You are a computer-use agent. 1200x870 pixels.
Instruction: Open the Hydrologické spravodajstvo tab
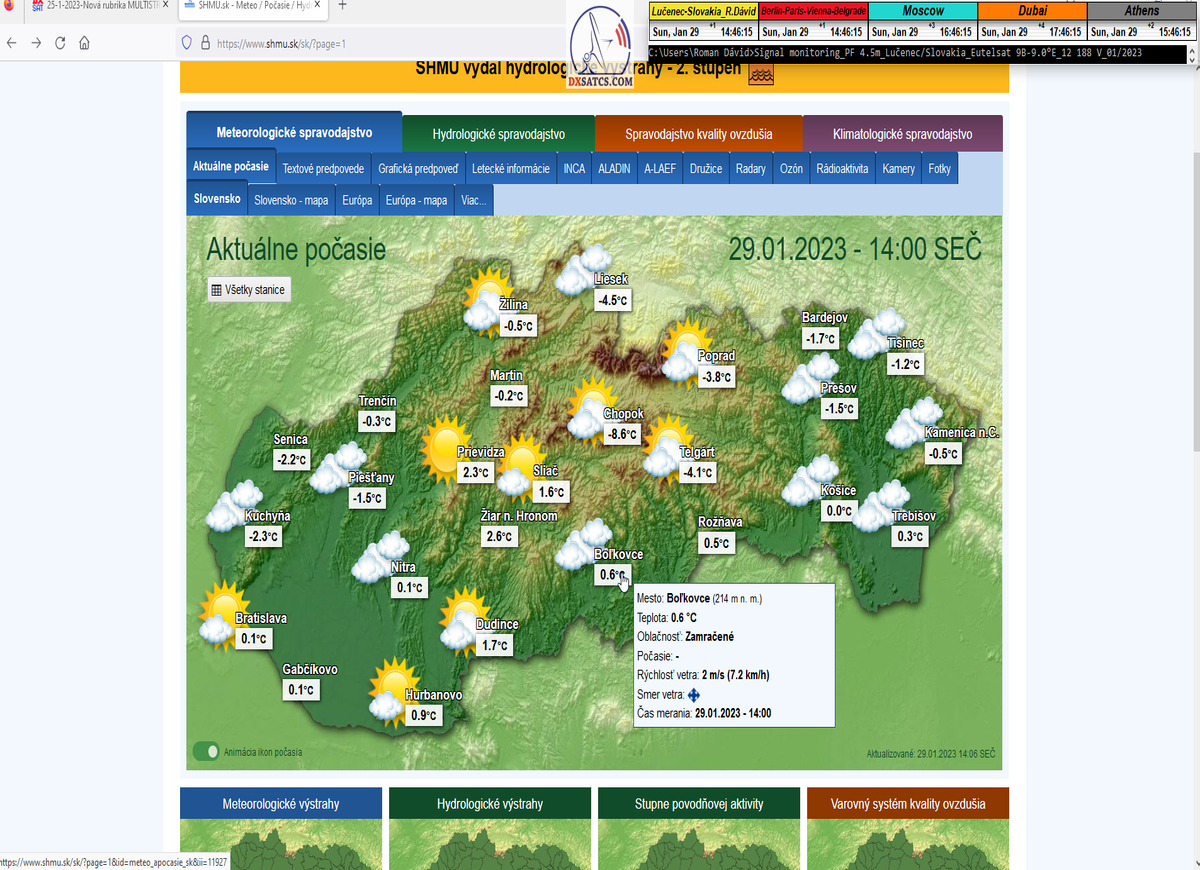pos(498,134)
